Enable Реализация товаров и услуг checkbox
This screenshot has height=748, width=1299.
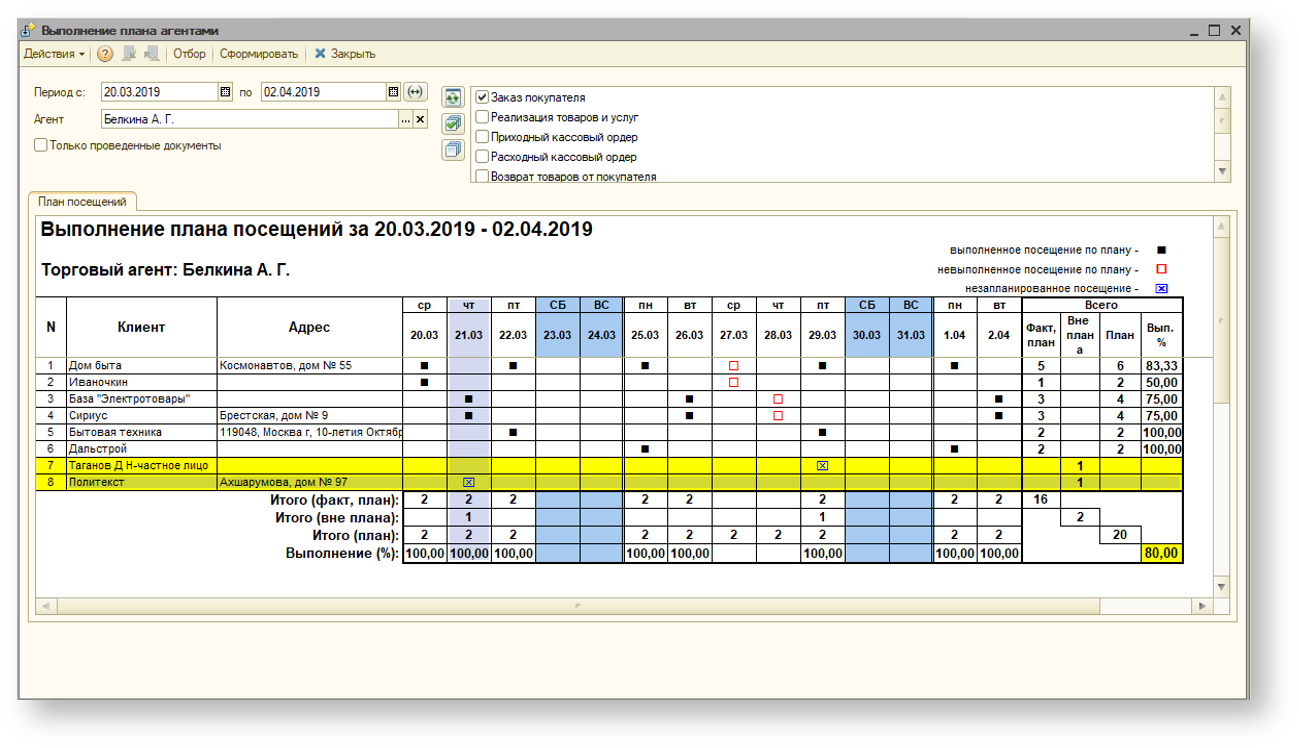(482, 118)
